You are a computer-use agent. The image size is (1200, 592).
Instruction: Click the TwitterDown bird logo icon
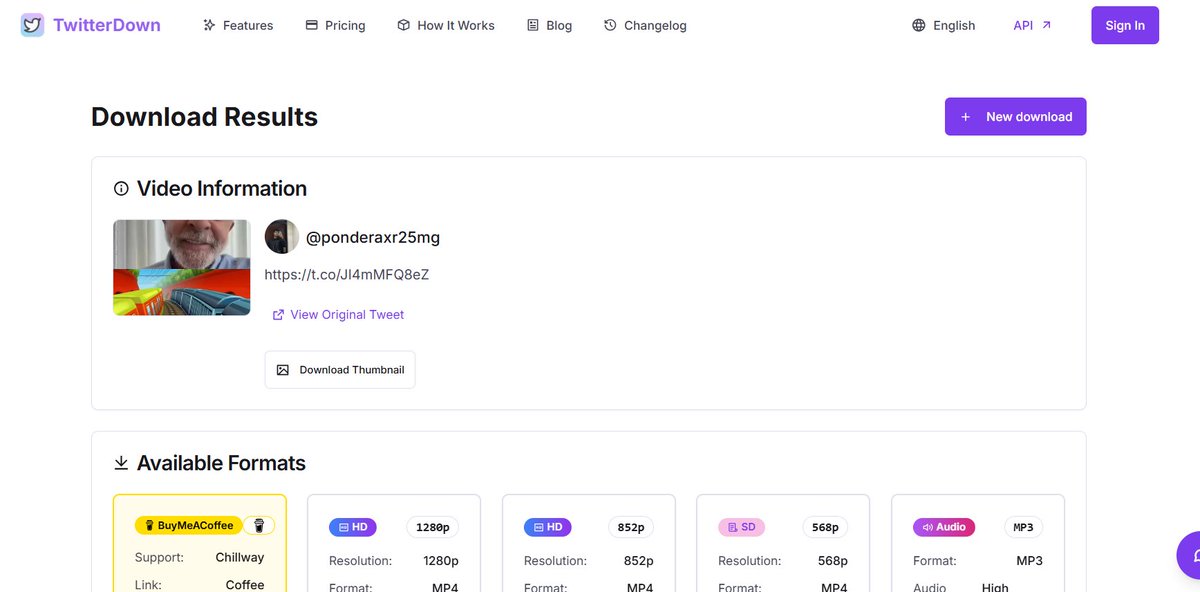pyautogui.click(x=32, y=25)
